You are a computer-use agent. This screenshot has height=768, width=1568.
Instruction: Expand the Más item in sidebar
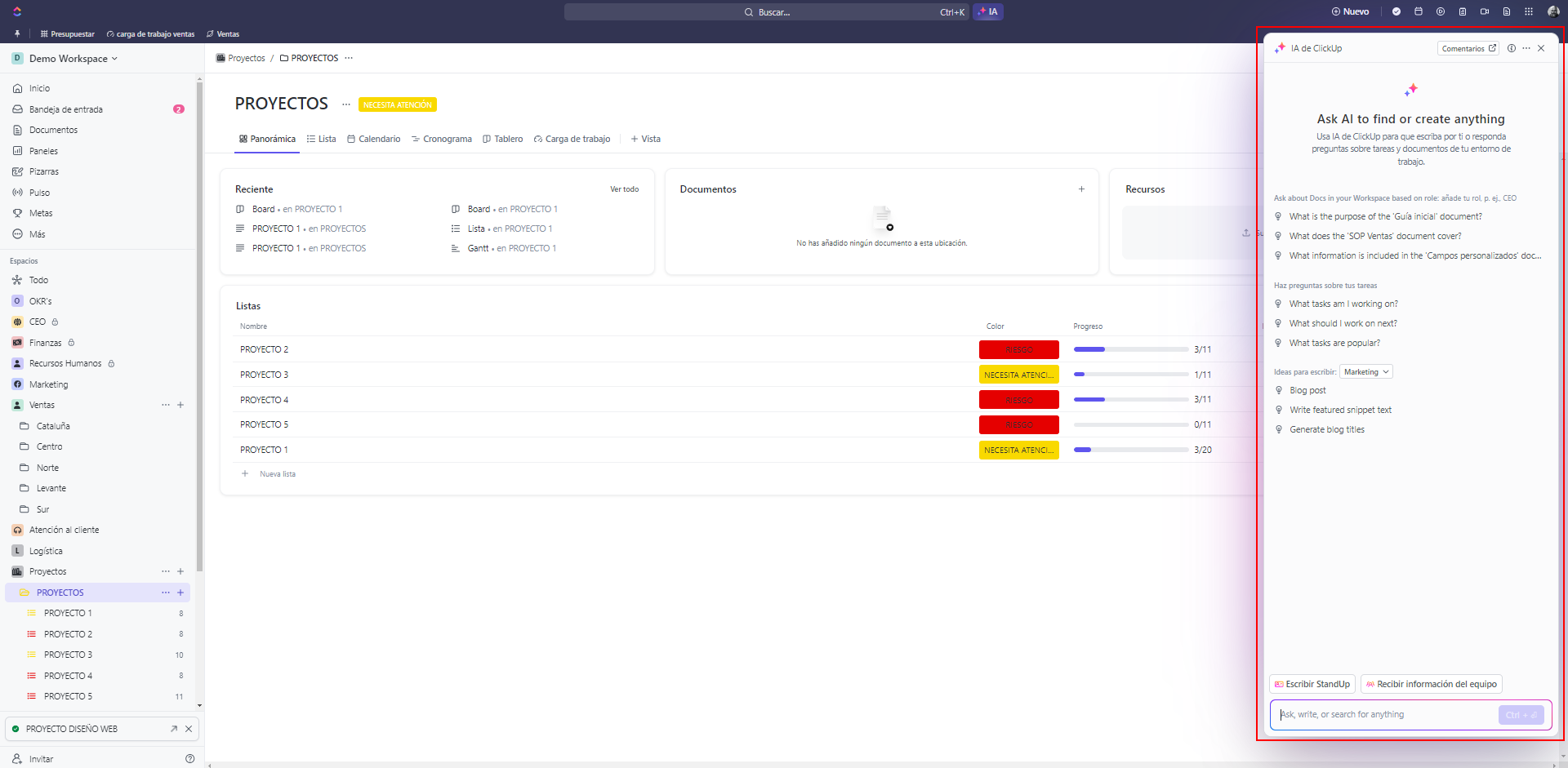[37, 234]
